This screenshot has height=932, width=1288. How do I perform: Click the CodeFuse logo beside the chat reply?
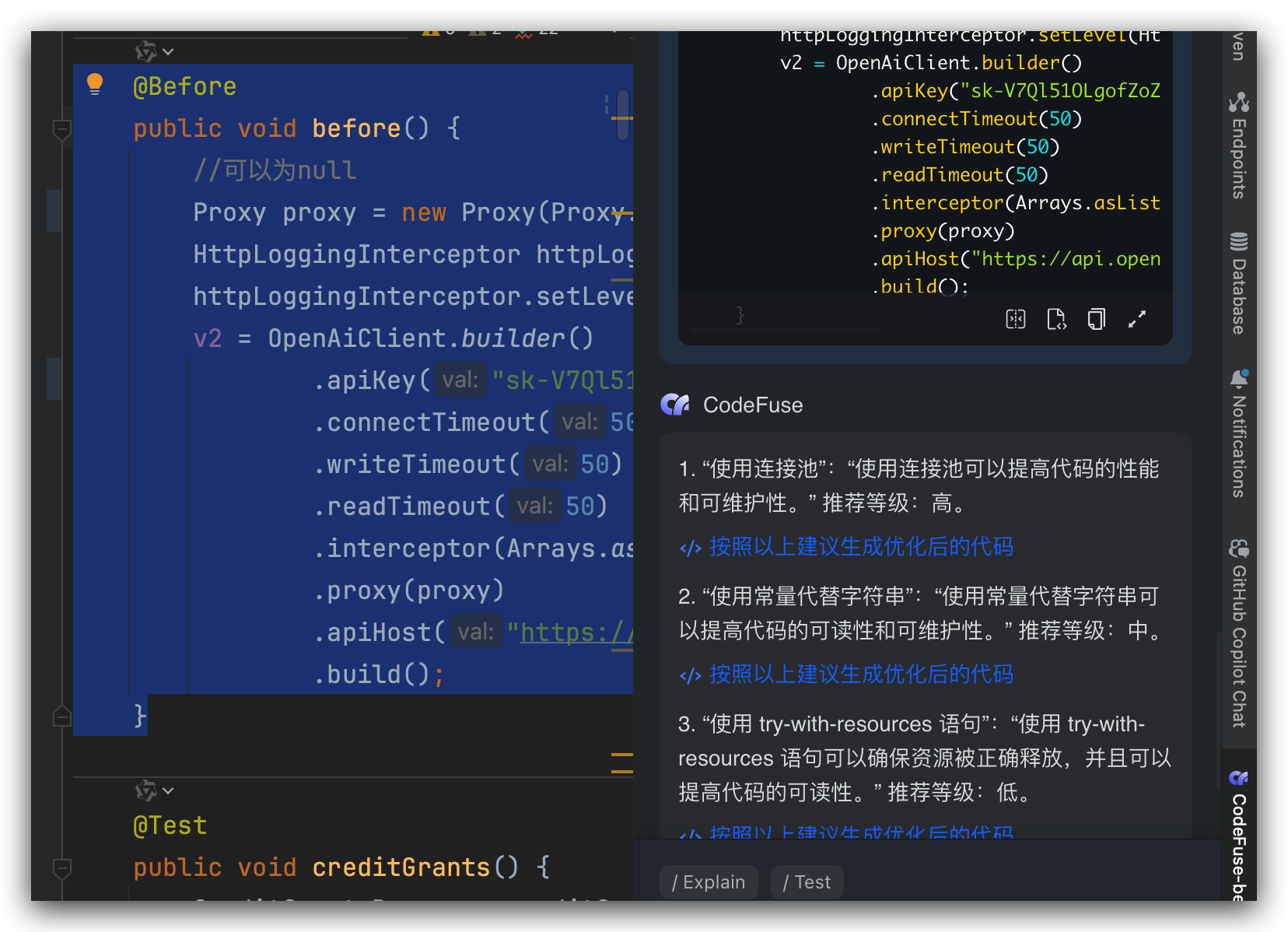coord(675,404)
